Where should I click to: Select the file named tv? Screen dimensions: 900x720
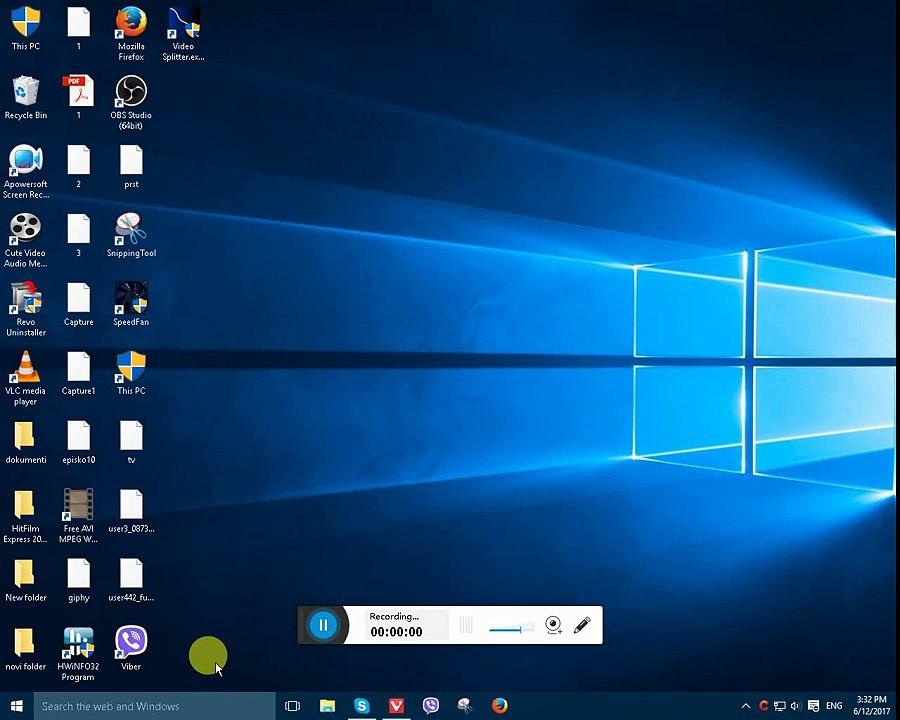[131, 442]
